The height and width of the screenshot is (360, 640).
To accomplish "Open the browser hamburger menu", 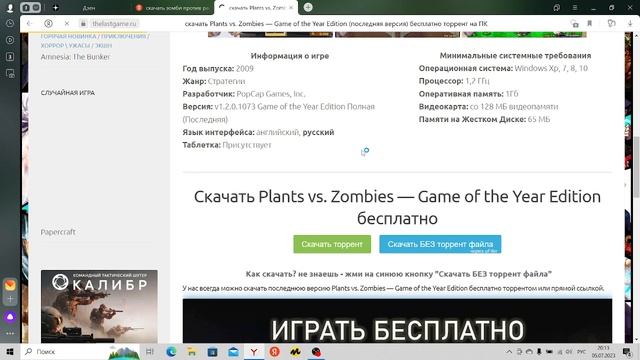I will 575,7.
